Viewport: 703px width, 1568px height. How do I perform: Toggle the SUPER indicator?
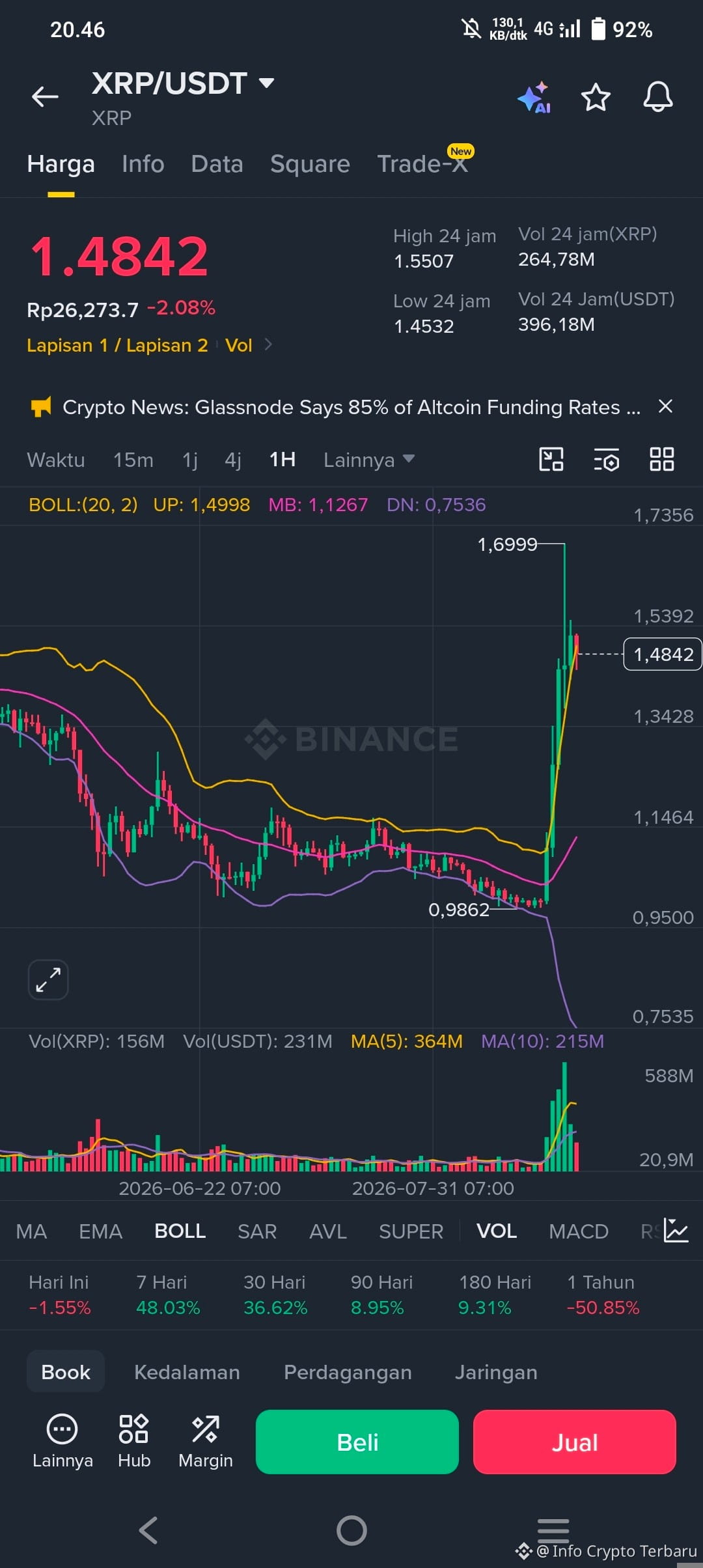tap(411, 1231)
